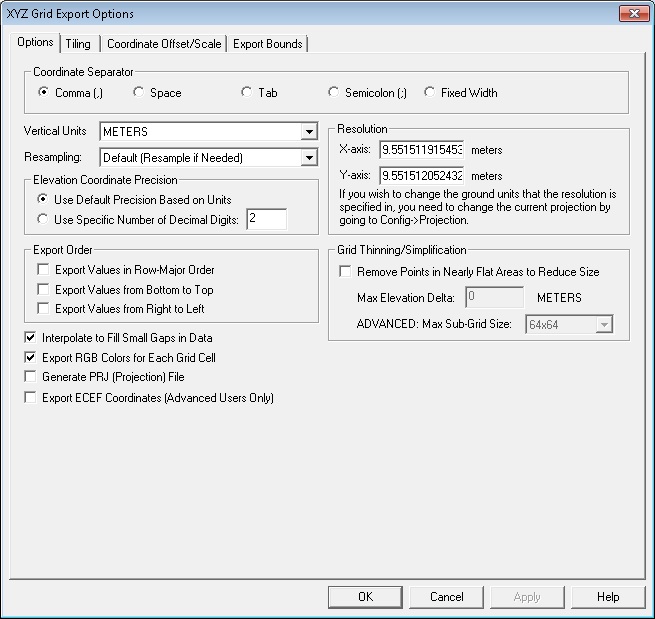Enable Generate PRJ (Projection) File
The height and width of the screenshot is (619, 655).
[29, 377]
